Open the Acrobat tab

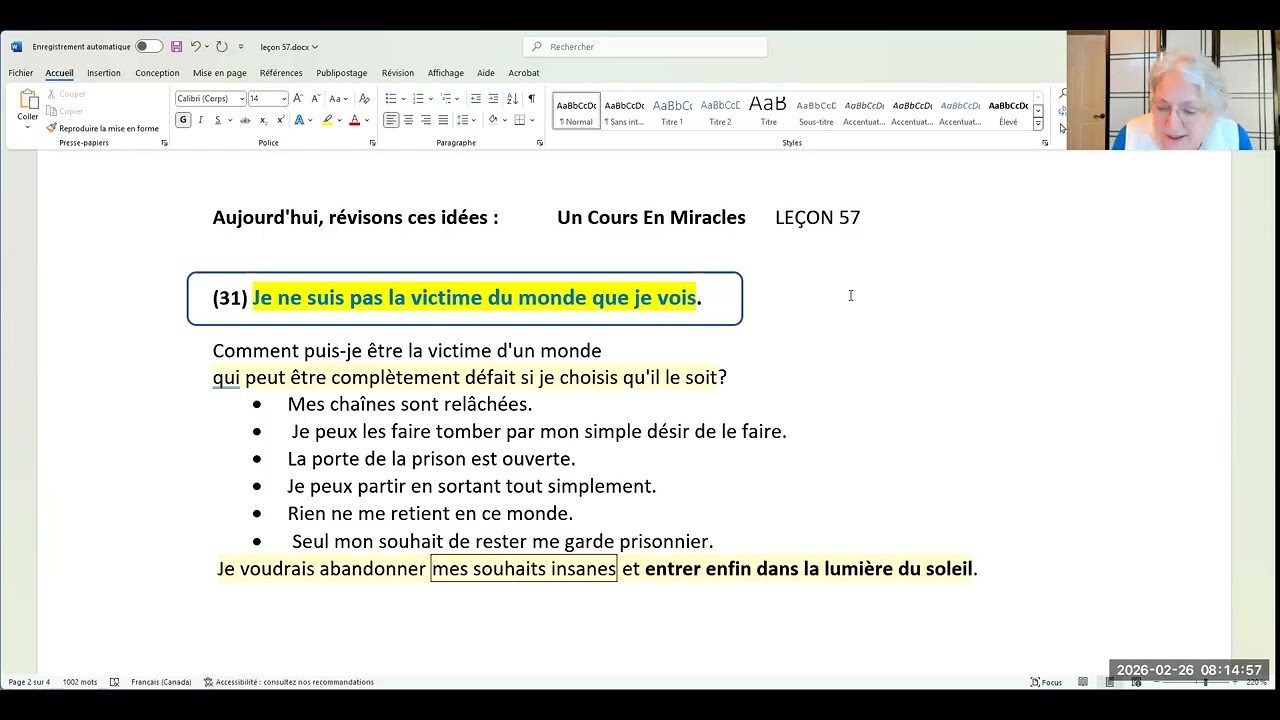point(524,73)
